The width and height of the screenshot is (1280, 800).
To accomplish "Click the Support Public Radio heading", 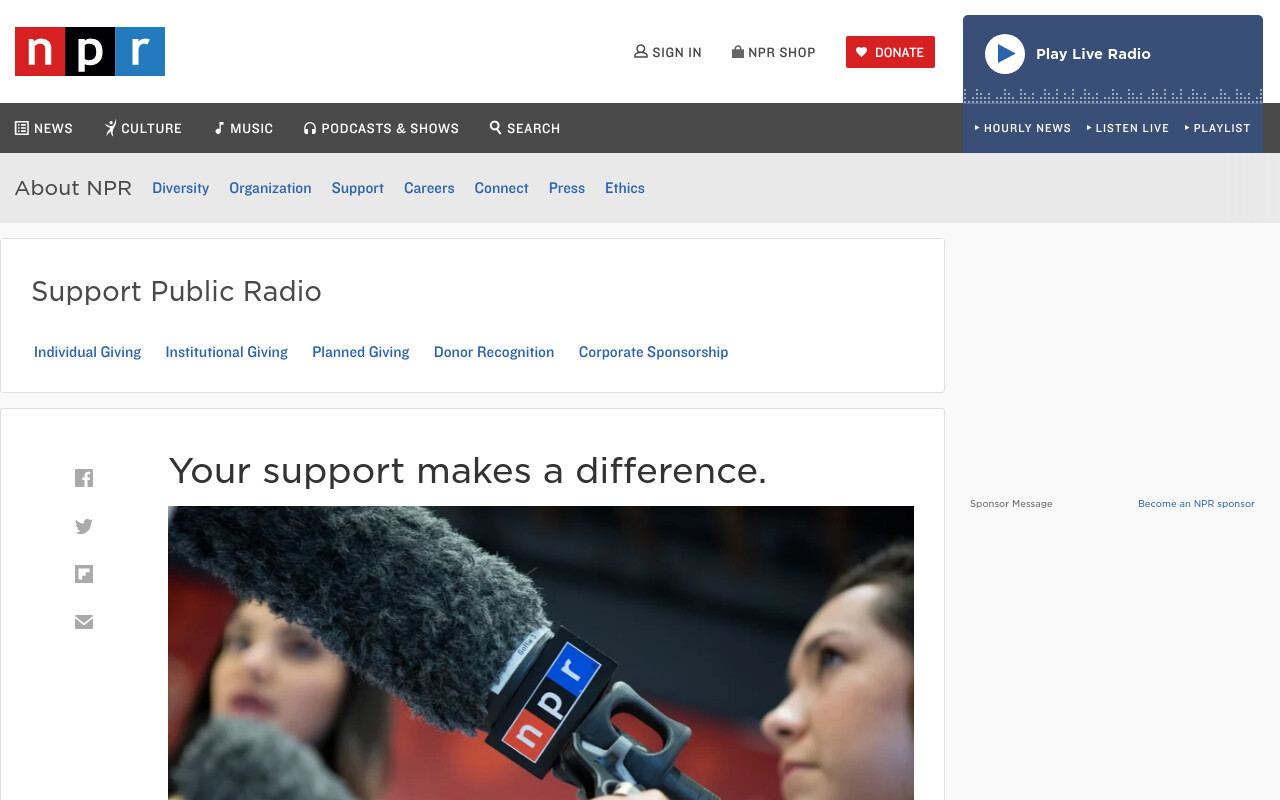I will click(x=177, y=291).
